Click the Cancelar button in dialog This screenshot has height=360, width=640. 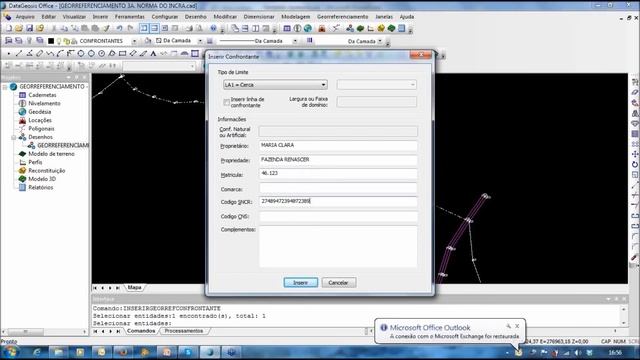tap(339, 282)
